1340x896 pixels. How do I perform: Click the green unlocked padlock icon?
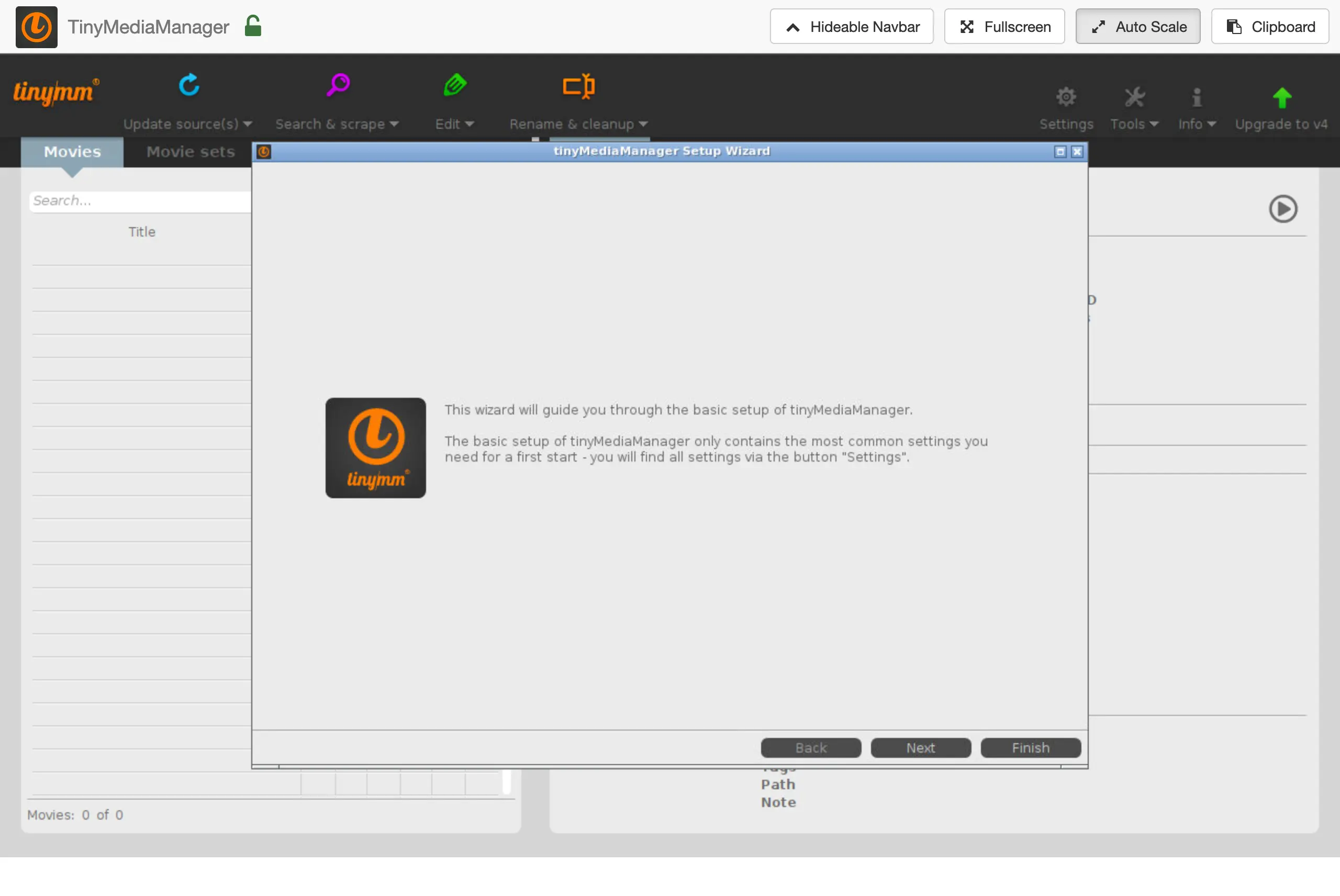(253, 26)
